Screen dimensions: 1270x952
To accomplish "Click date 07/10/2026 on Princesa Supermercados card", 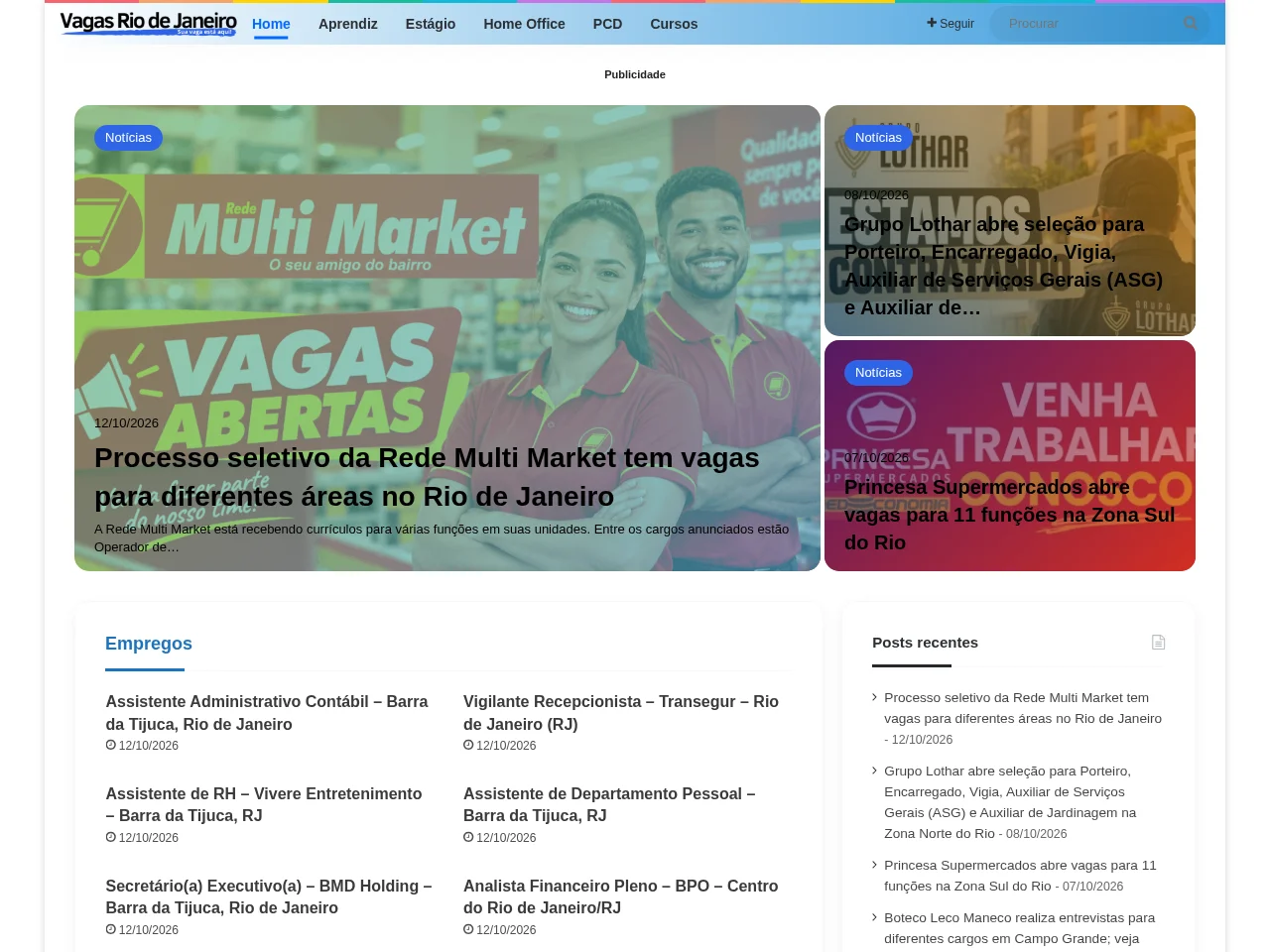I will (x=876, y=457).
